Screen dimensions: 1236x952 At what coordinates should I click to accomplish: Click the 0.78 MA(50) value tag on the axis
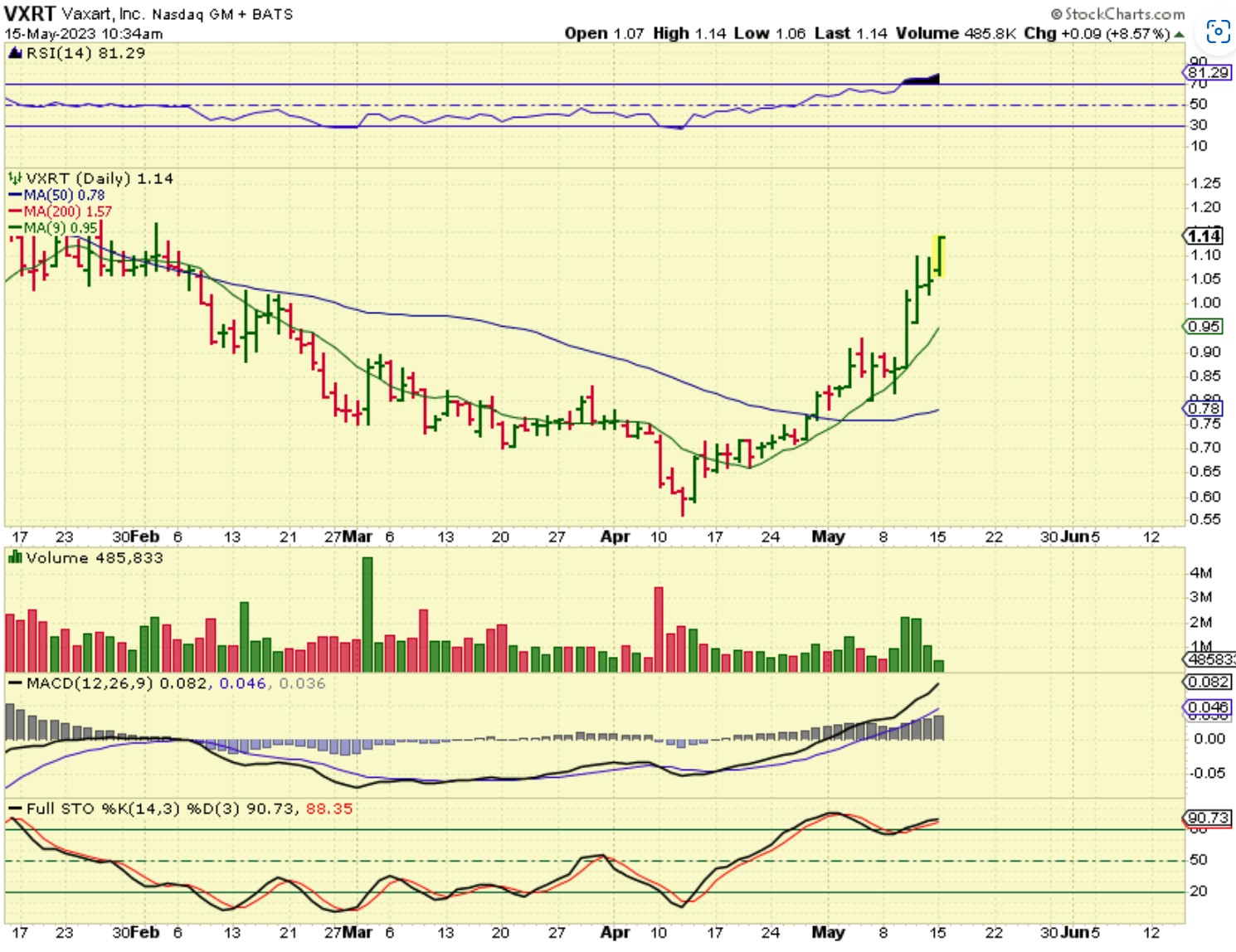coord(1204,408)
